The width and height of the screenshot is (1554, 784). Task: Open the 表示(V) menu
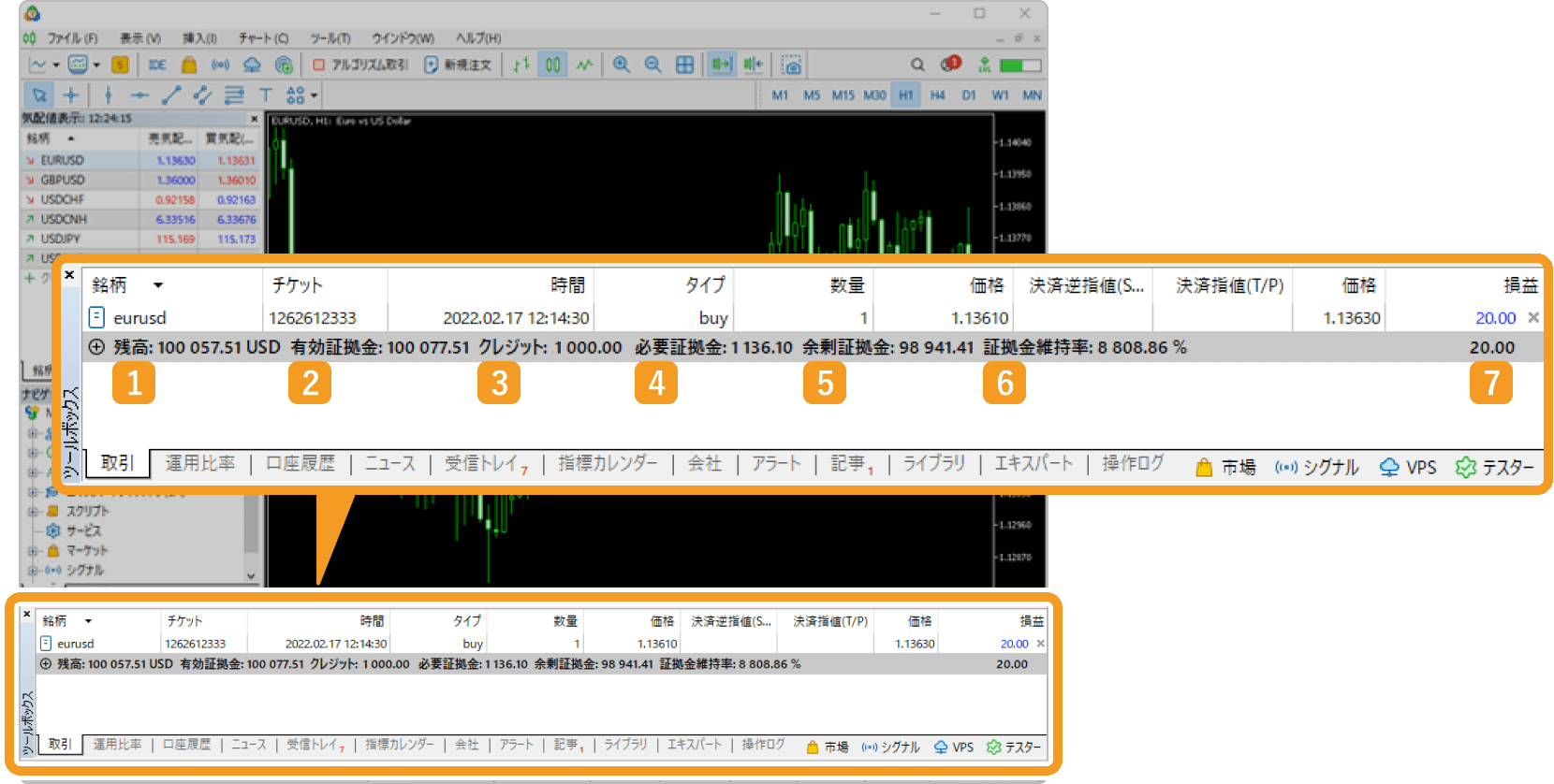[139, 38]
